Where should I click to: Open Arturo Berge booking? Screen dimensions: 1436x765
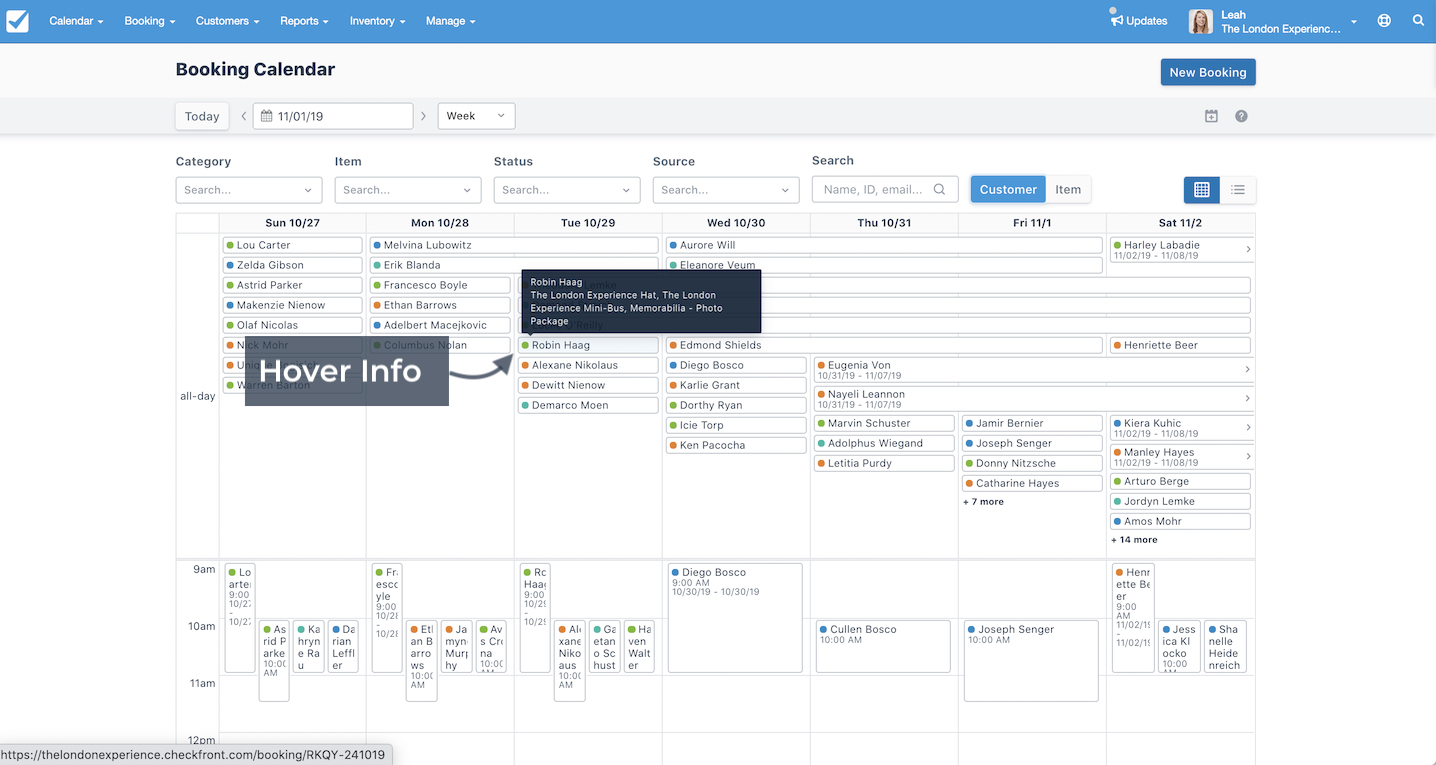click(1180, 481)
